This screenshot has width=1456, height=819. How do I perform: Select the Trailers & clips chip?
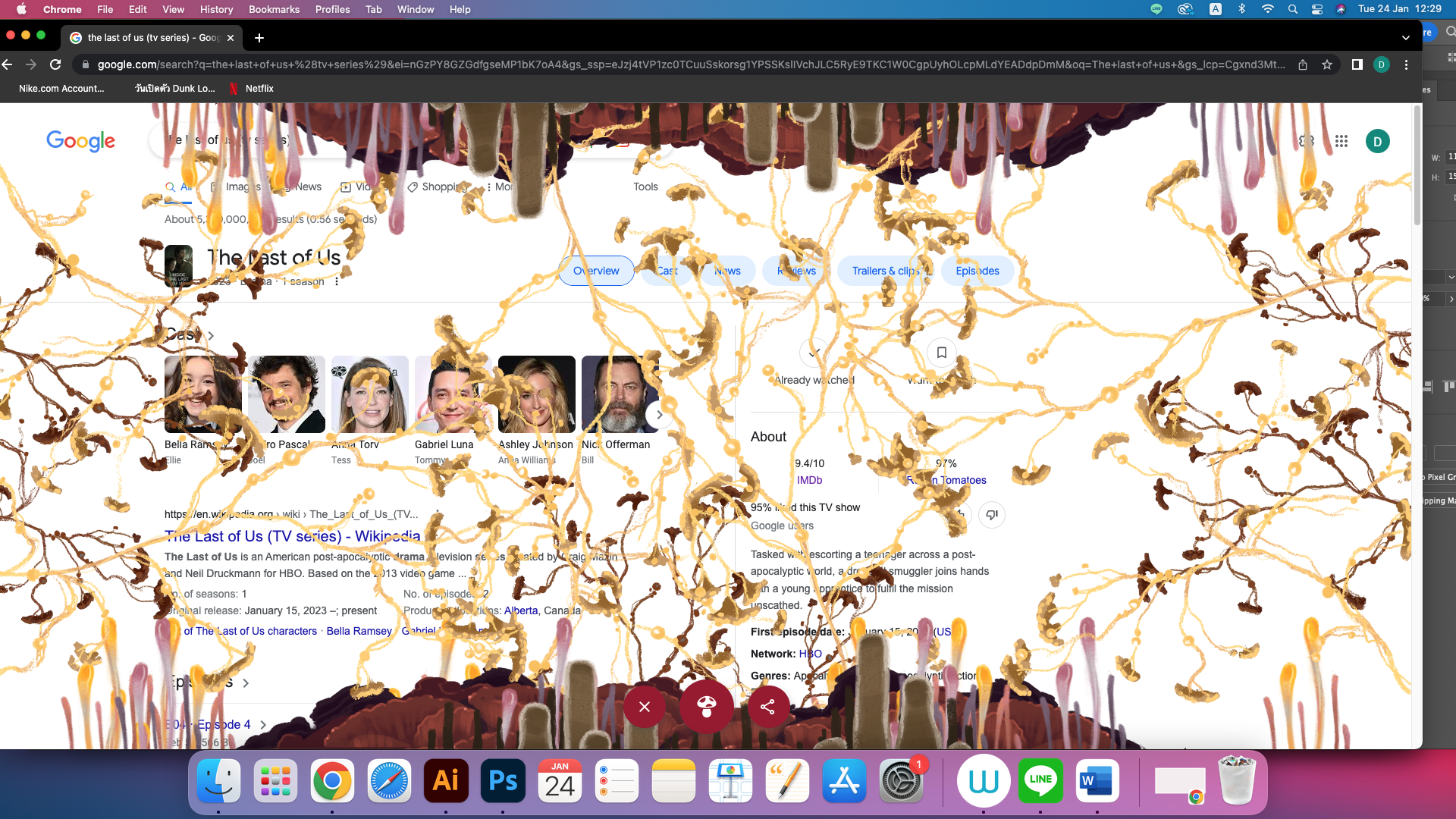(886, 271)
